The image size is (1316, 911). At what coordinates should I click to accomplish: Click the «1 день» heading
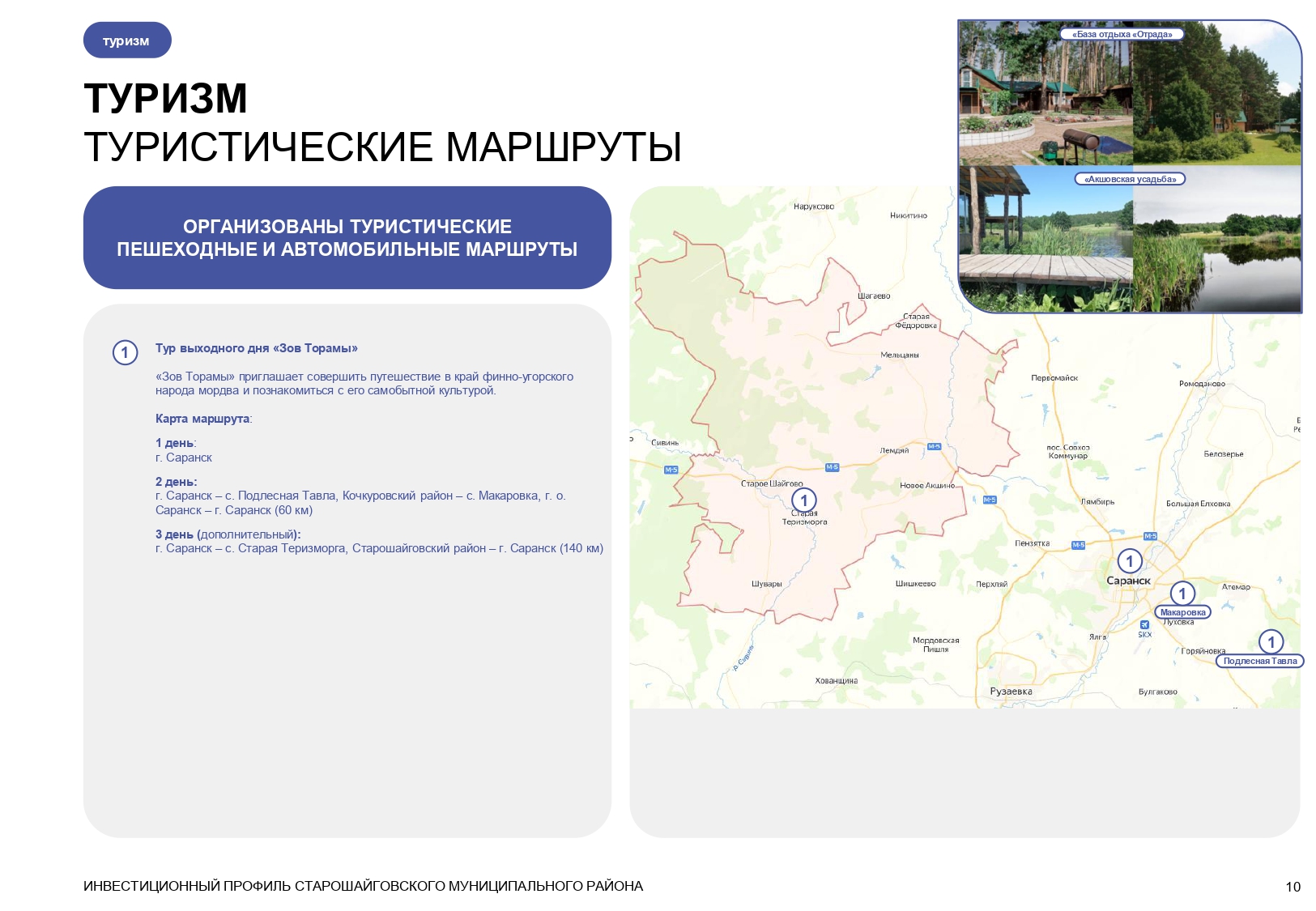coord(175,443)
